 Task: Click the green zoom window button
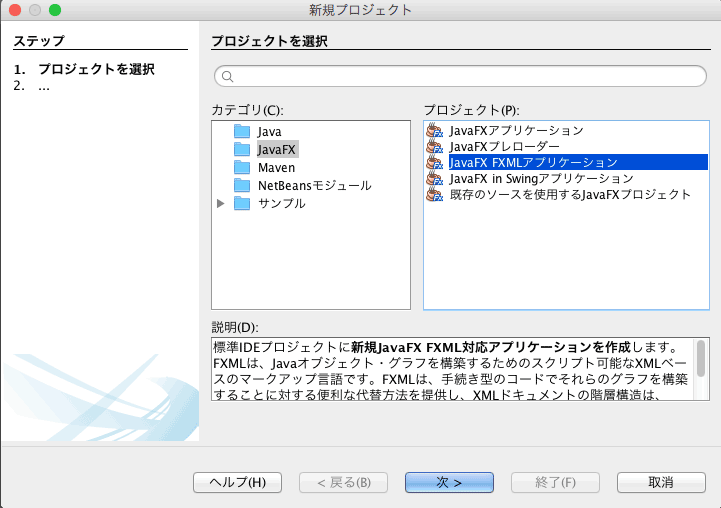pyautogui.click(x=55, y=10)
